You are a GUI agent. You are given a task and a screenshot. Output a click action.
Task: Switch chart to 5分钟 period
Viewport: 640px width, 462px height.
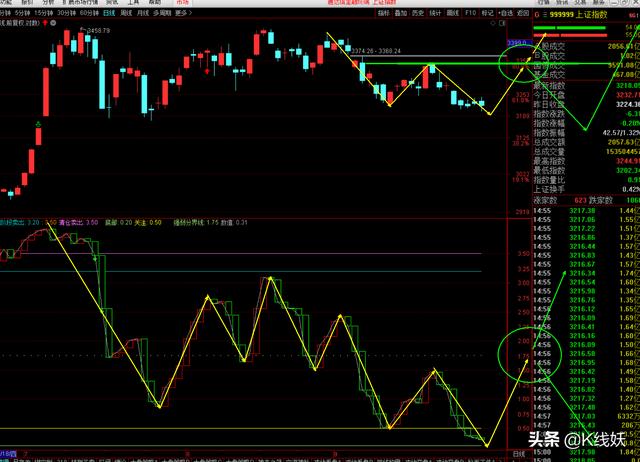22,13
